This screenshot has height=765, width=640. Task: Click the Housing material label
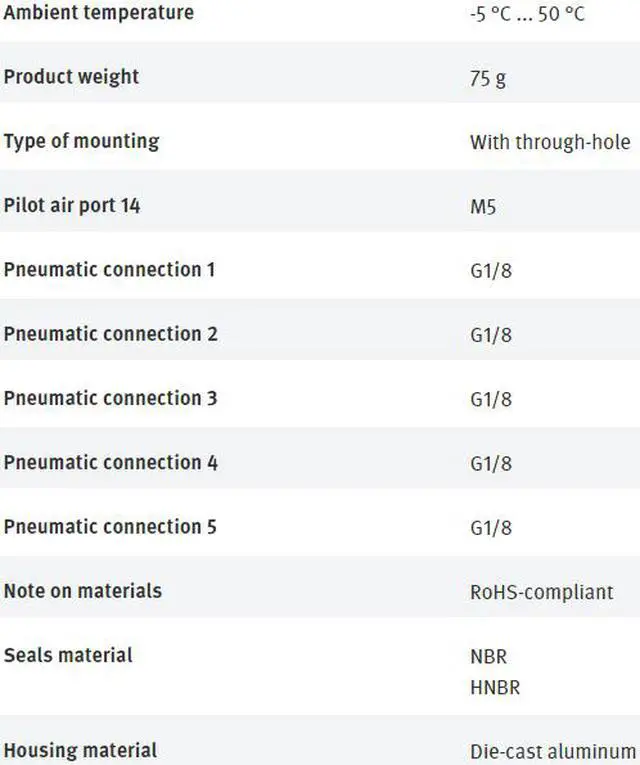80,750
